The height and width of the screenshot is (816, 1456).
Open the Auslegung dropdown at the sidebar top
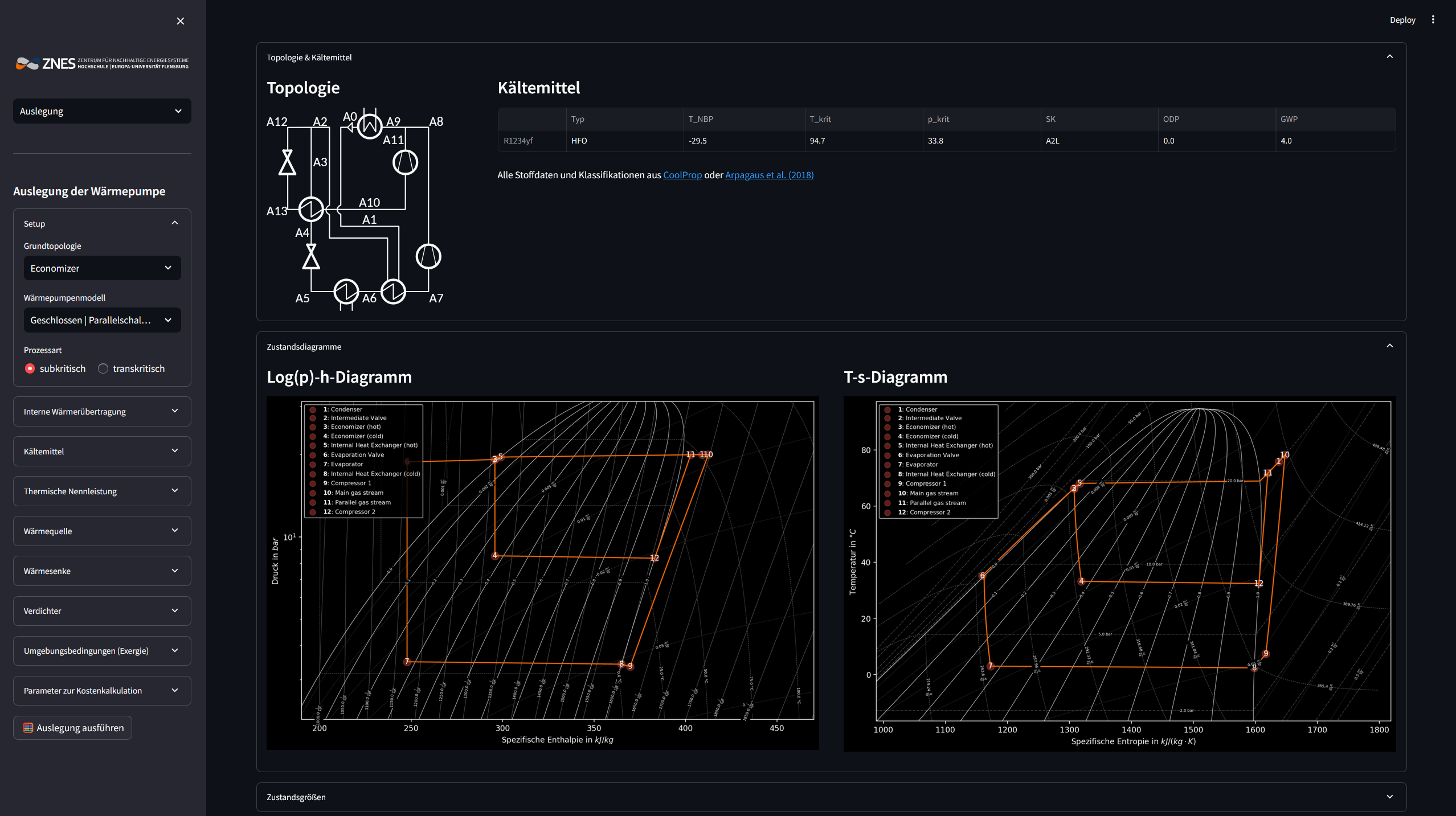(101, 111)
